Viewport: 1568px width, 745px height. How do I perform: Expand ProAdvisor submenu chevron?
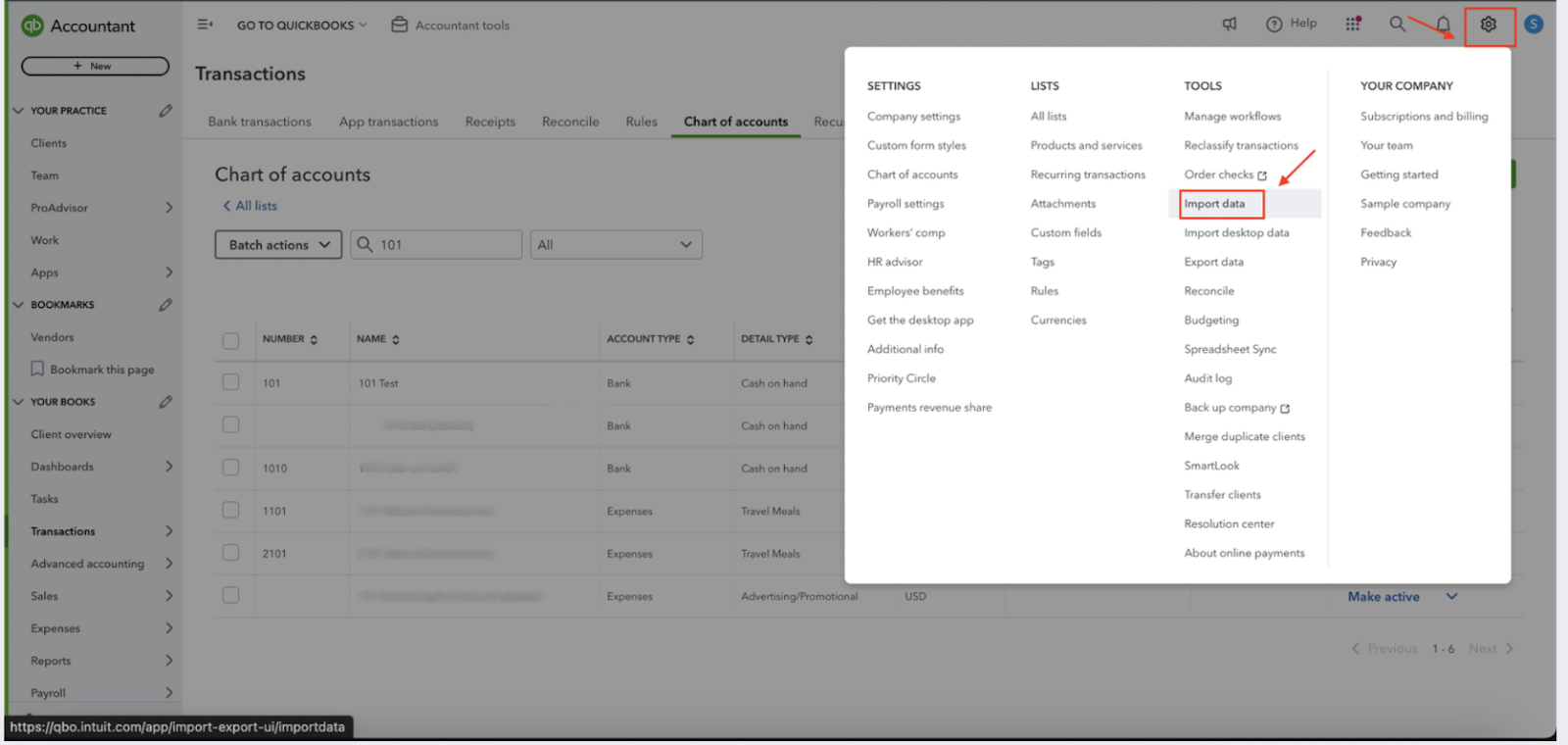coord(169,208)
